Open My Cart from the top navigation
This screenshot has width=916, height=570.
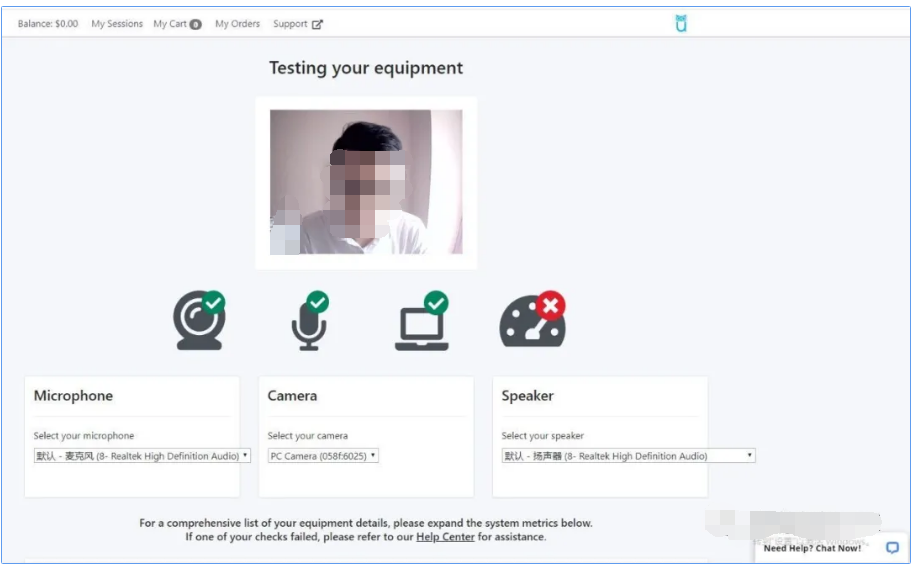pyautogui.click(x=169, y=24)
